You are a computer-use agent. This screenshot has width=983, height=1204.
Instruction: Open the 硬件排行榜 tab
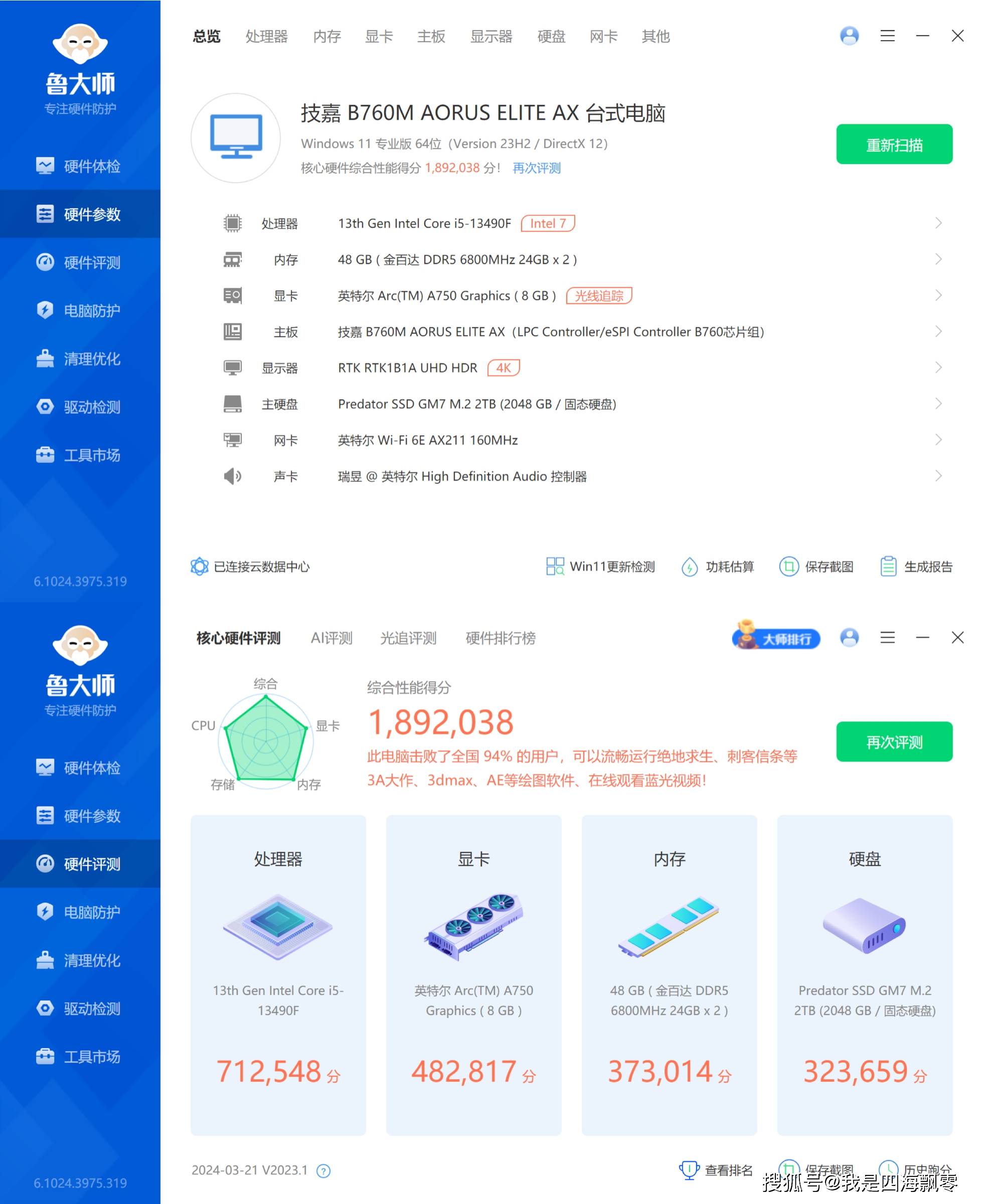pyautogui.click(x=500, y=638)
